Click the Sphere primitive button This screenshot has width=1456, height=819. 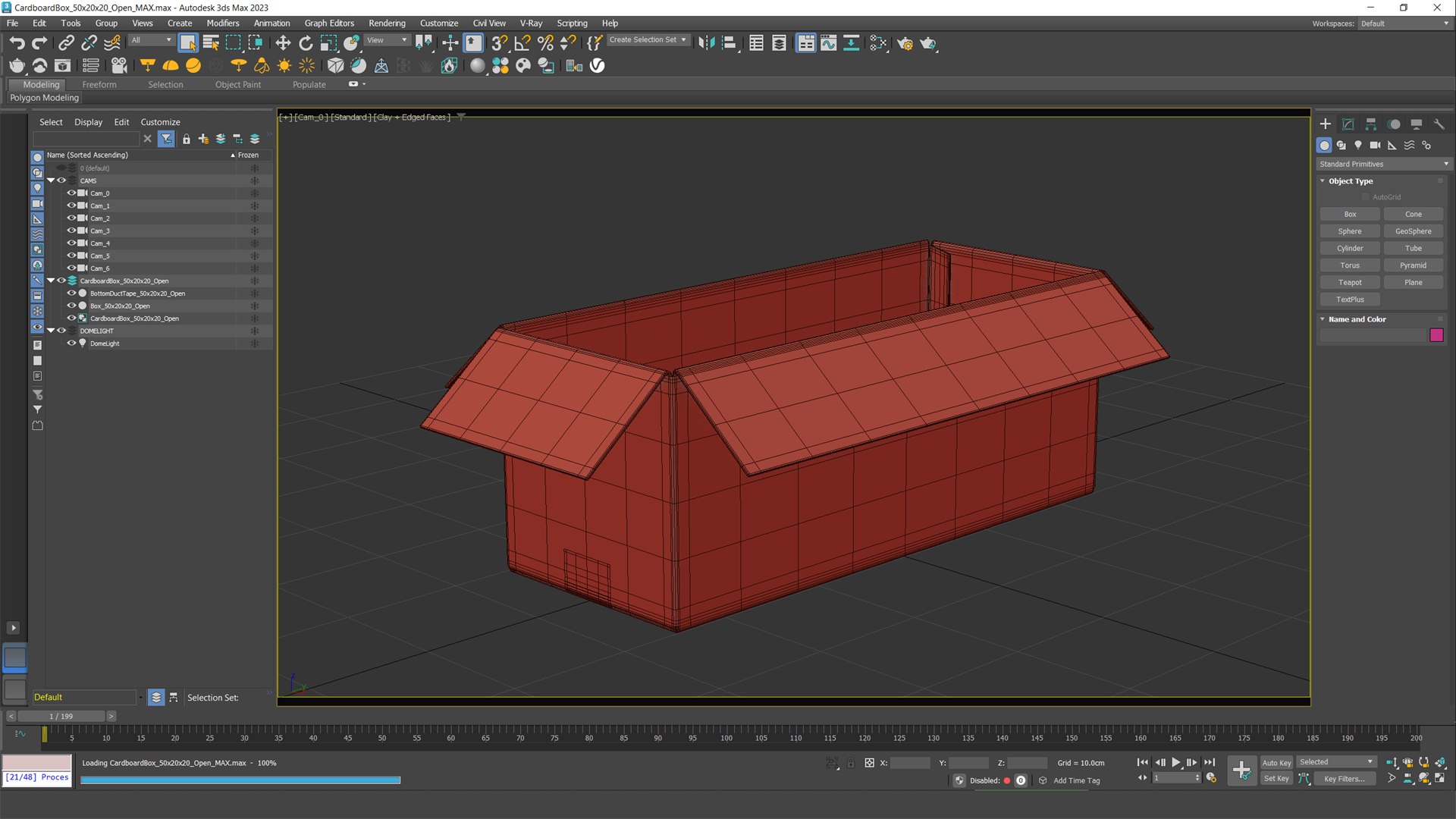(x=1350, y=231)
